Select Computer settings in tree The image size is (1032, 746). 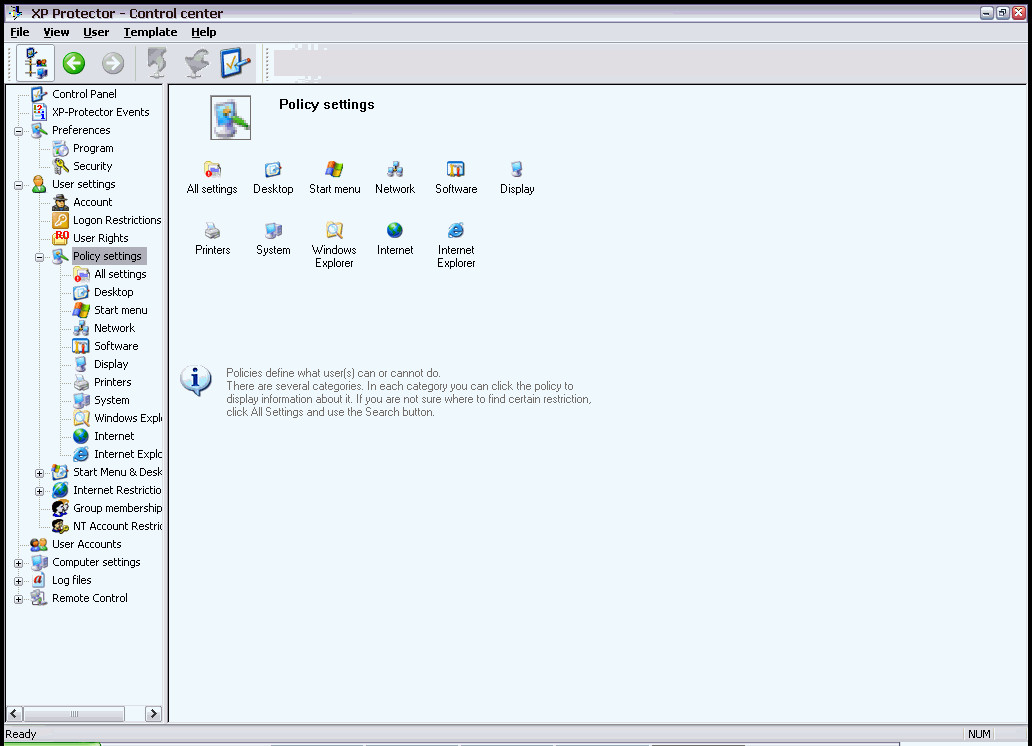tap(96, 562)
